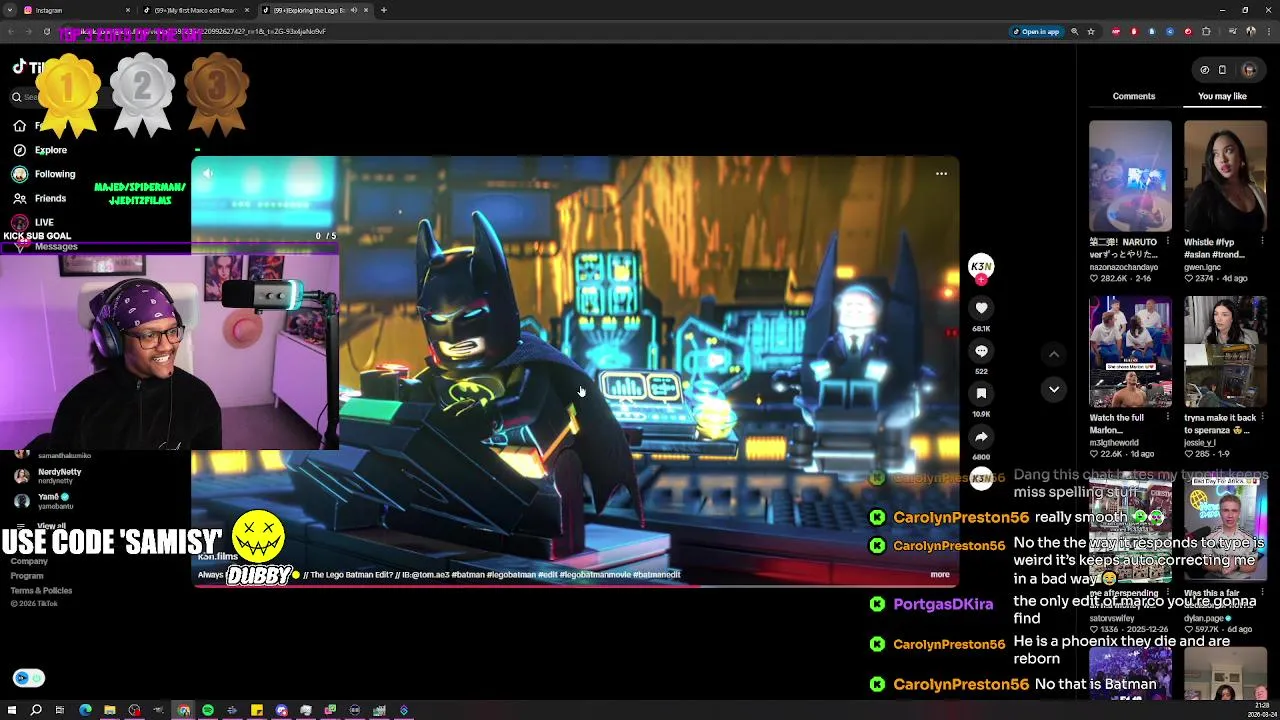Open the tab search dropdown arrow

click(10, 10)
